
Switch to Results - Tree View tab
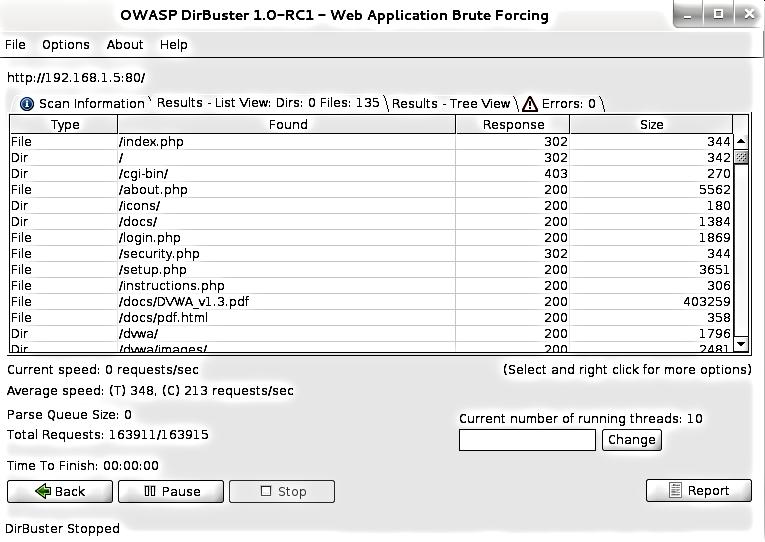pyautogui.click(x=451, y=103)
